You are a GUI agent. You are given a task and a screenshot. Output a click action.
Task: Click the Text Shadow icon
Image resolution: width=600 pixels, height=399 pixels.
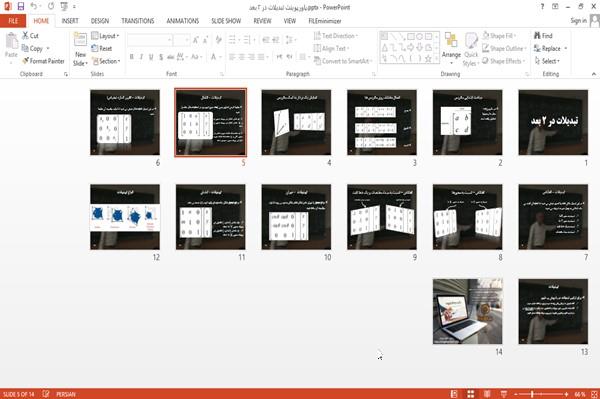coord(161,57)
